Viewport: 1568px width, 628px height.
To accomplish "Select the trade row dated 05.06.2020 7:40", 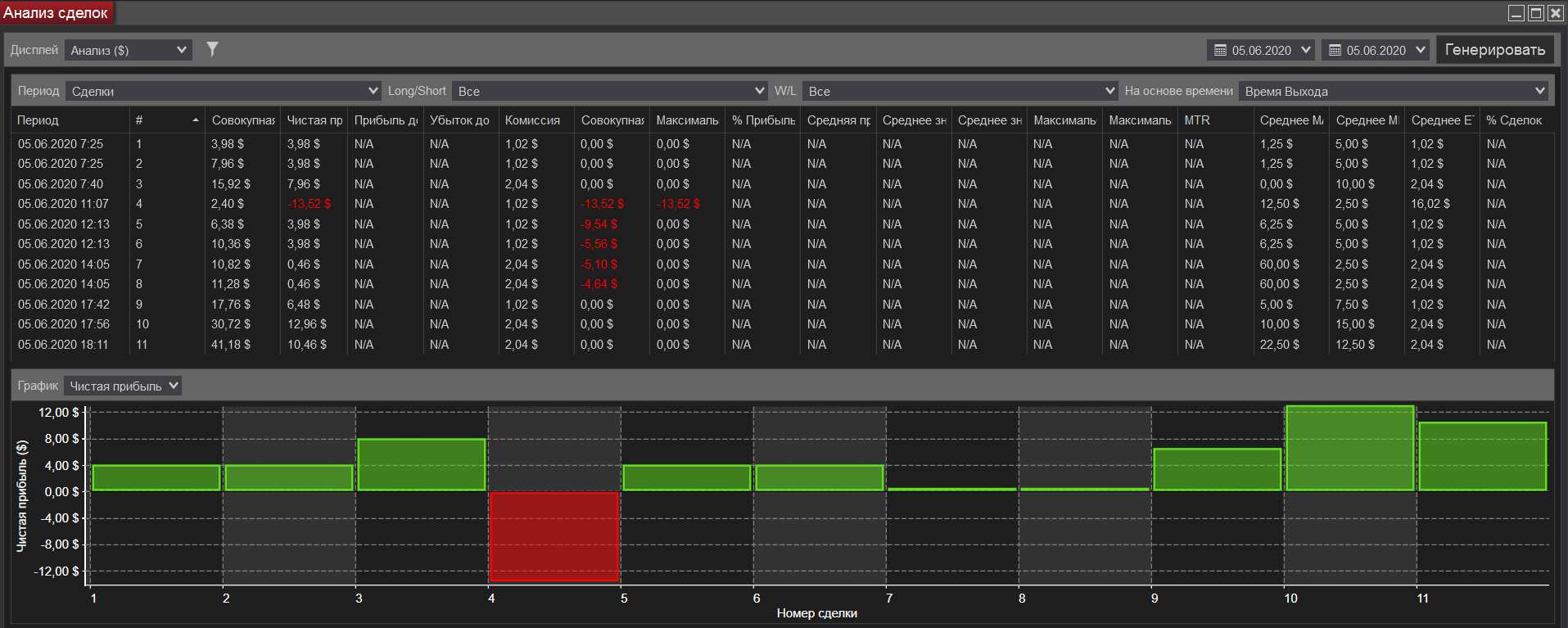I will pyautogui.click(x=783, y=184).
